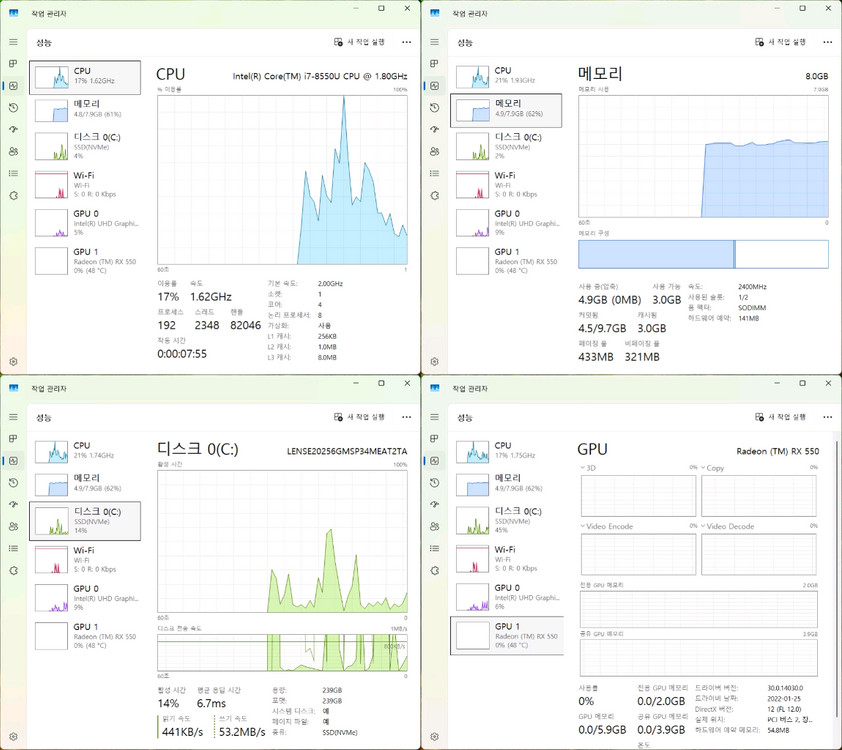Click the 메모리 구성 composition bar
Screen dimensions: 842x750
[703, 254]
